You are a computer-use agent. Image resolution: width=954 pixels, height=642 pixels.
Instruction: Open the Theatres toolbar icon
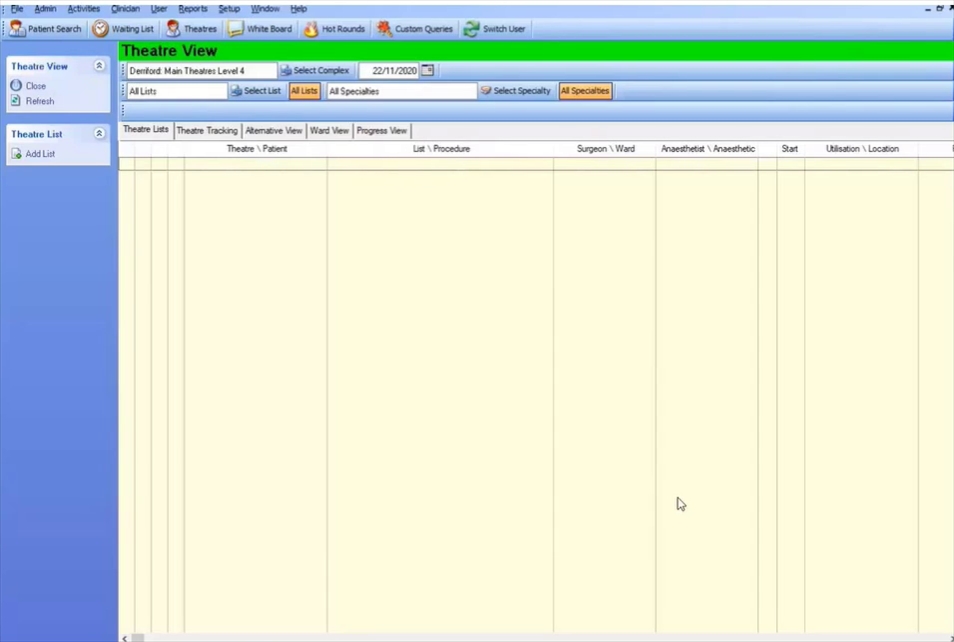tap(173, 29)
